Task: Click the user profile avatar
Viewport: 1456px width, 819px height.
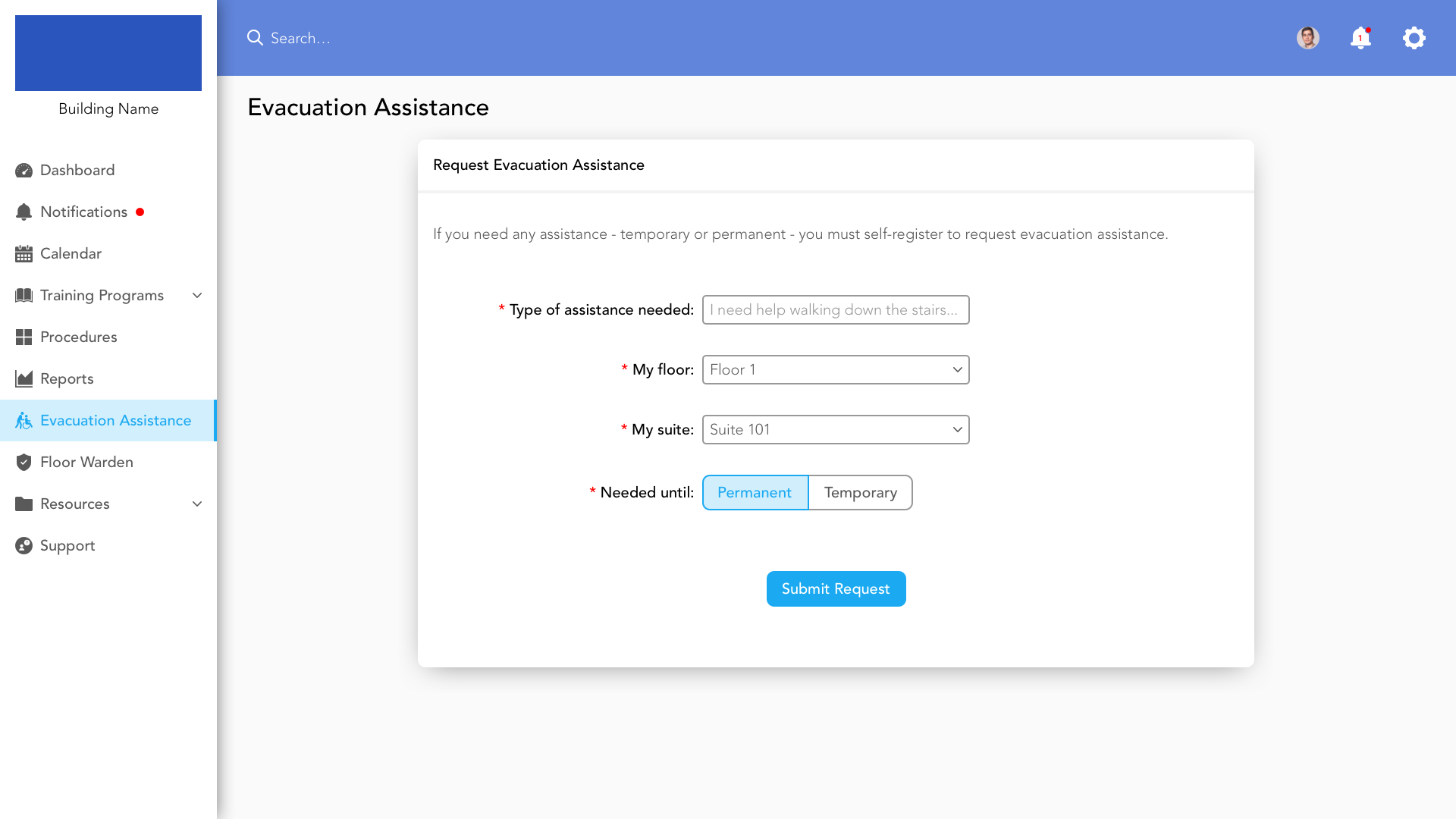Action: coord(1307,38)
